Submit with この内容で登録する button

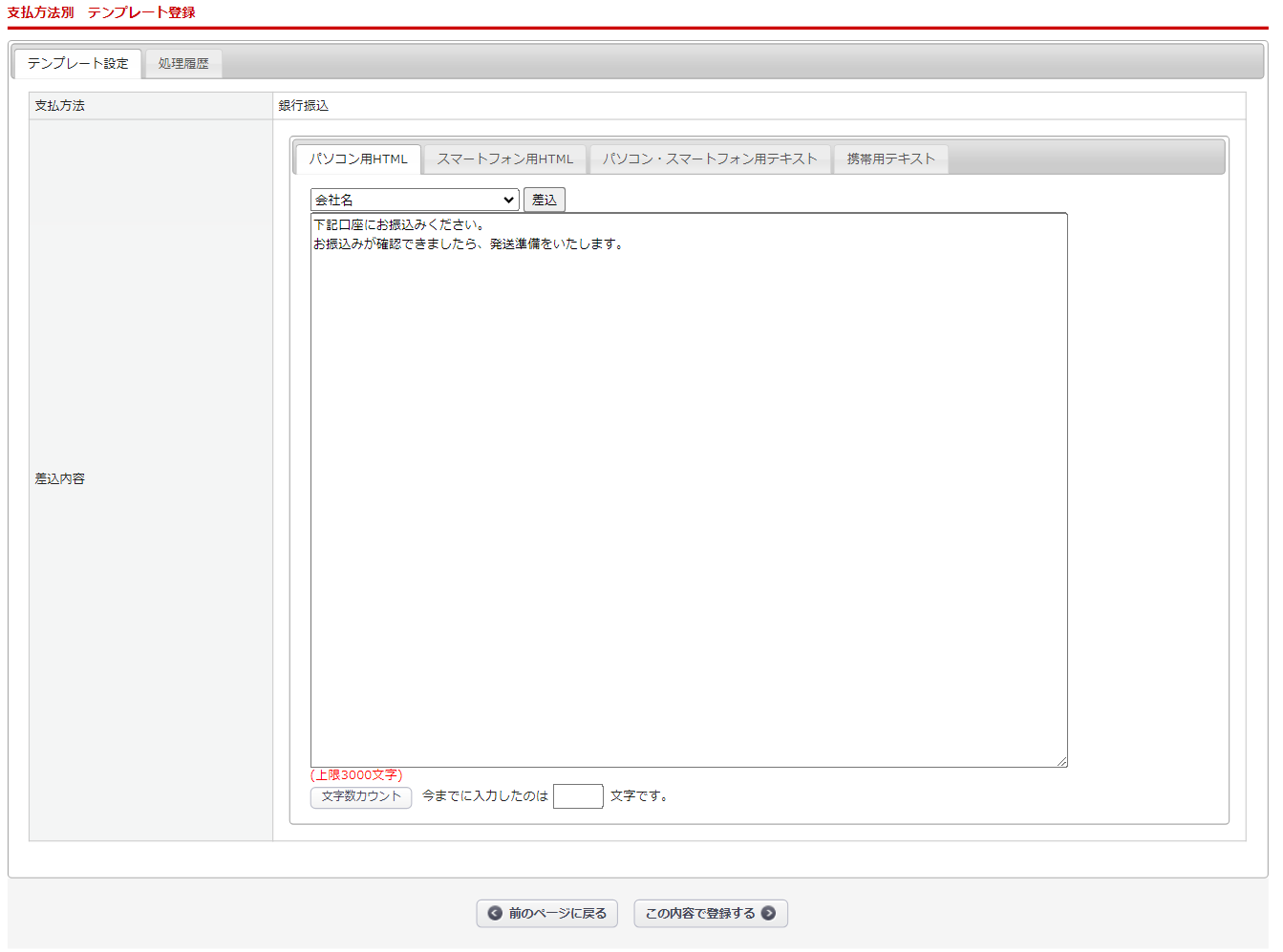(711, 914)
